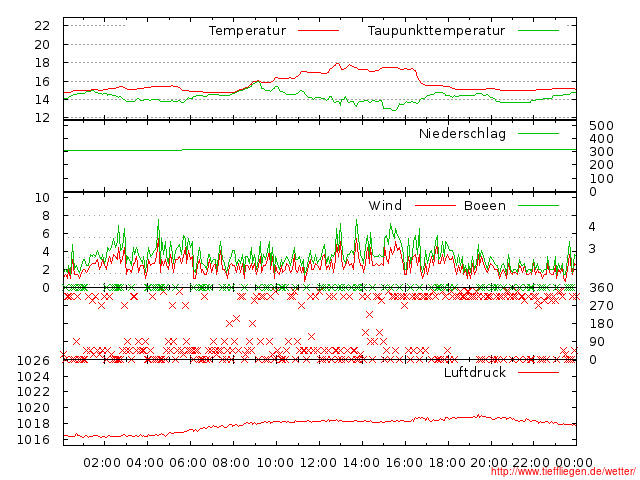Click the 16:00 time axis label
Viewport: 640px width, 480px height.
pyautogui.click(x=404, y=463)
